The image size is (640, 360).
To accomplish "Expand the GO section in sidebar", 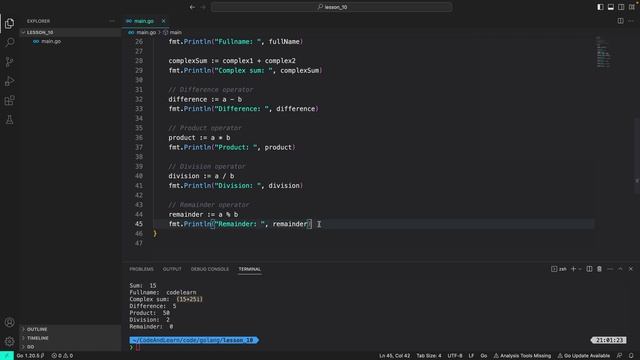I will pos(71,347).
